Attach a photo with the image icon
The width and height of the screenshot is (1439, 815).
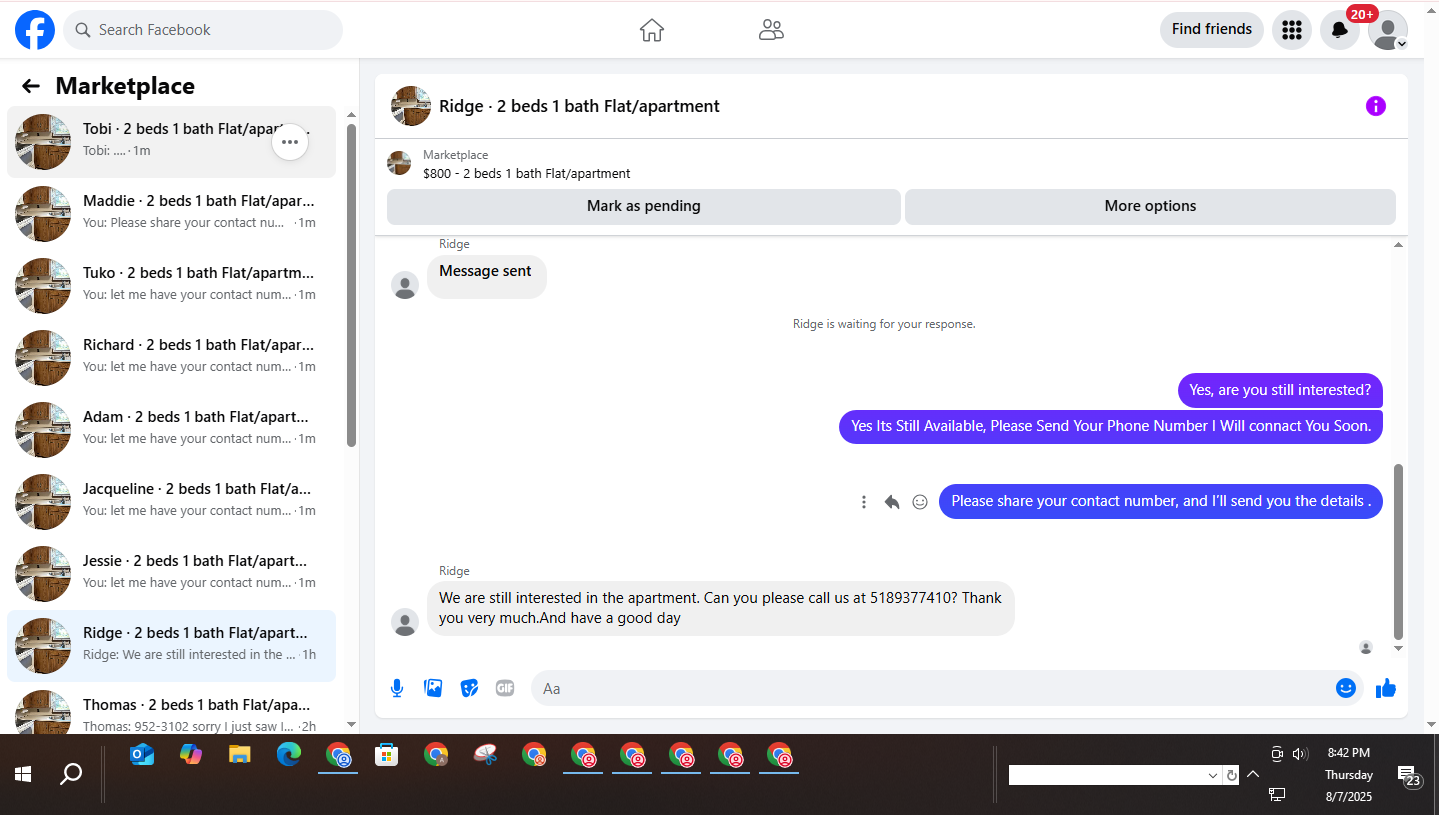pos(433,688)
